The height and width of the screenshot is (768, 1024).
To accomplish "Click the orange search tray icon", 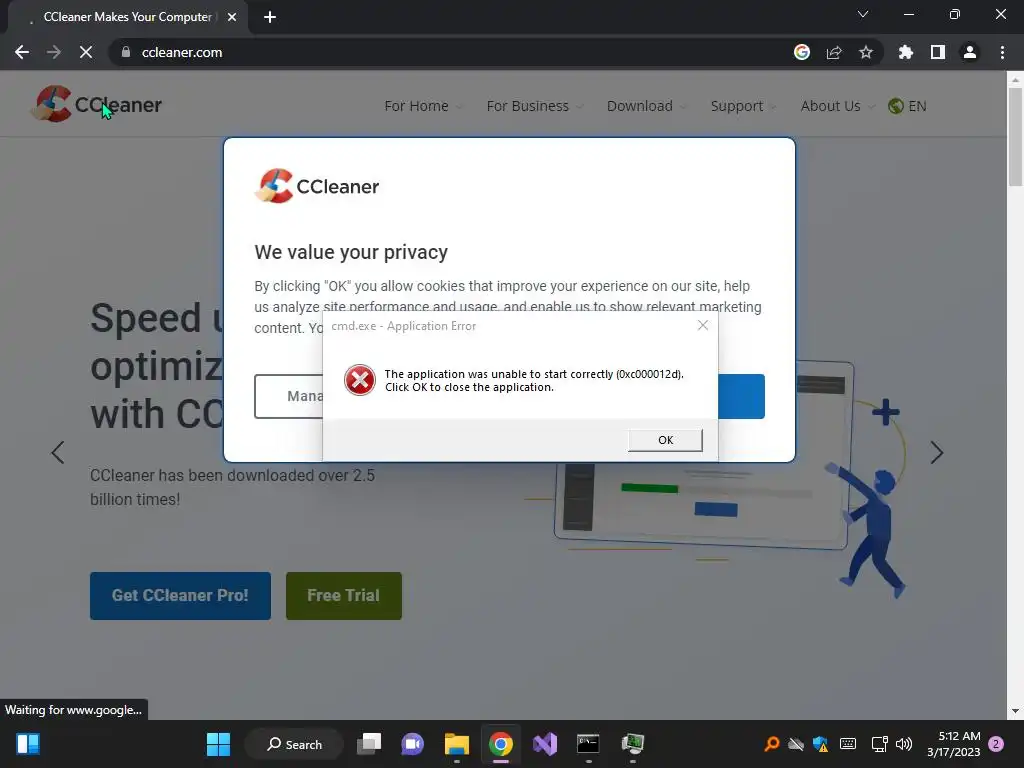I will coord(771,744).
